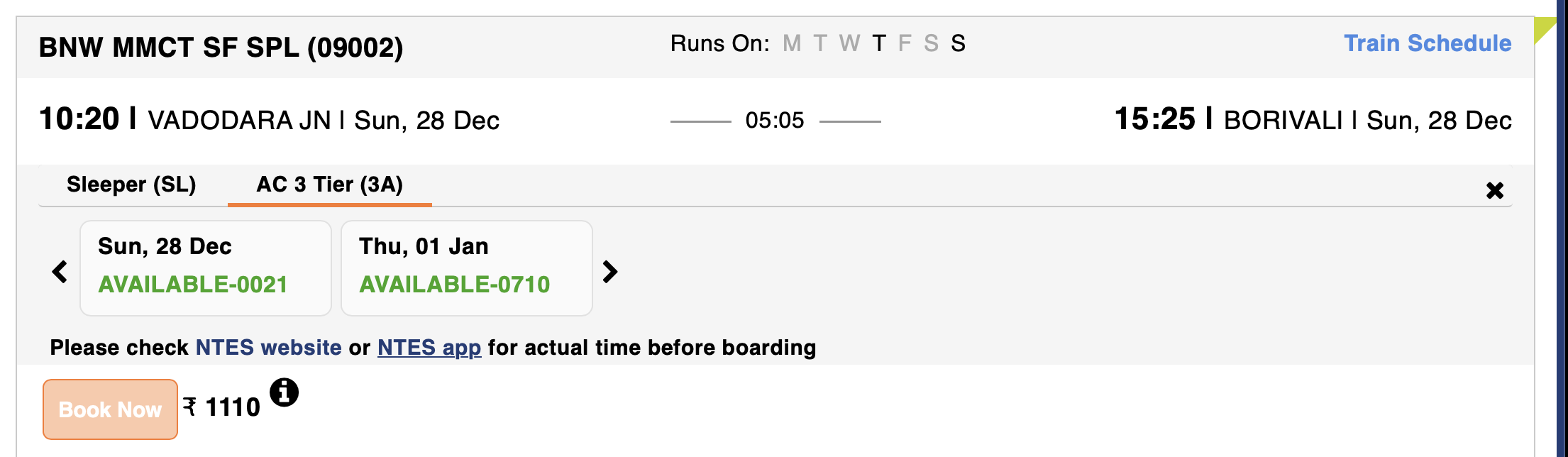Click the 15:25 Borivali arrival details

tap(1312, 120)
